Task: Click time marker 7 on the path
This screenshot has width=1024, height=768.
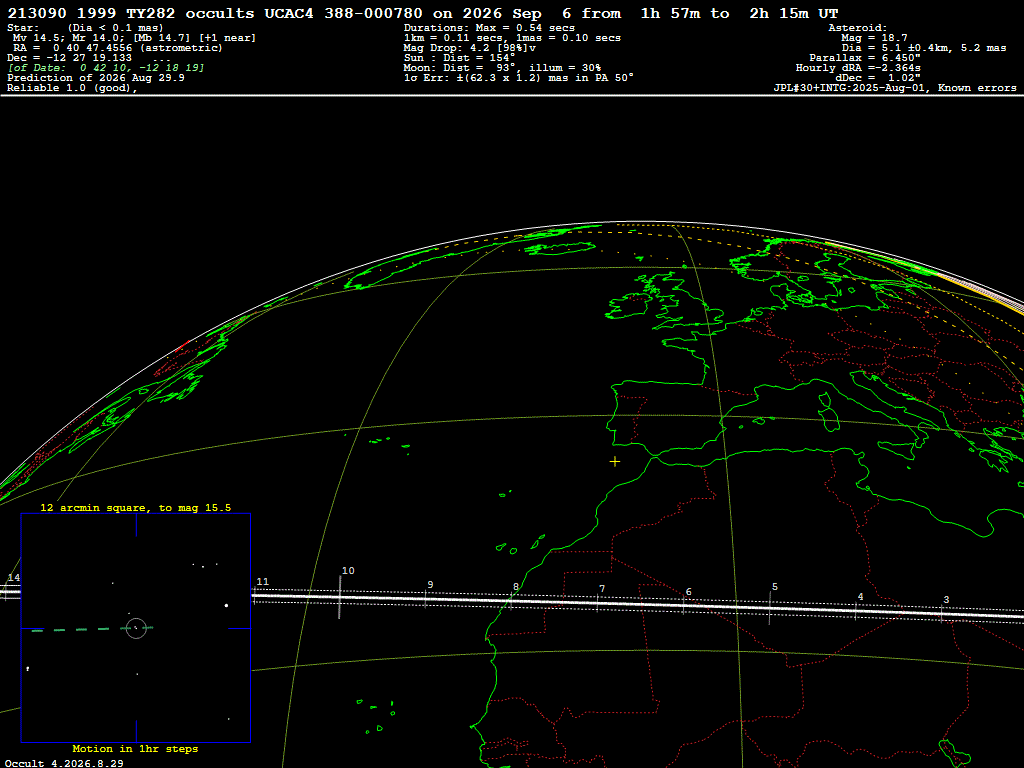Action: click(602, 588)
